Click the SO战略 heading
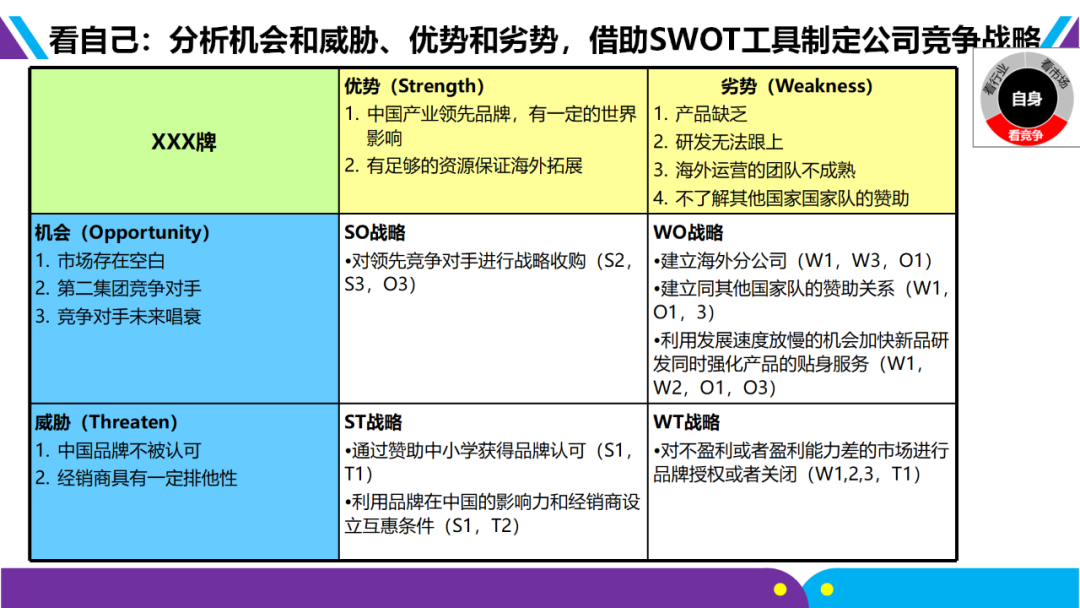Image resolution: width=1080 pixels, height=608 pixels. click(375, 233)
